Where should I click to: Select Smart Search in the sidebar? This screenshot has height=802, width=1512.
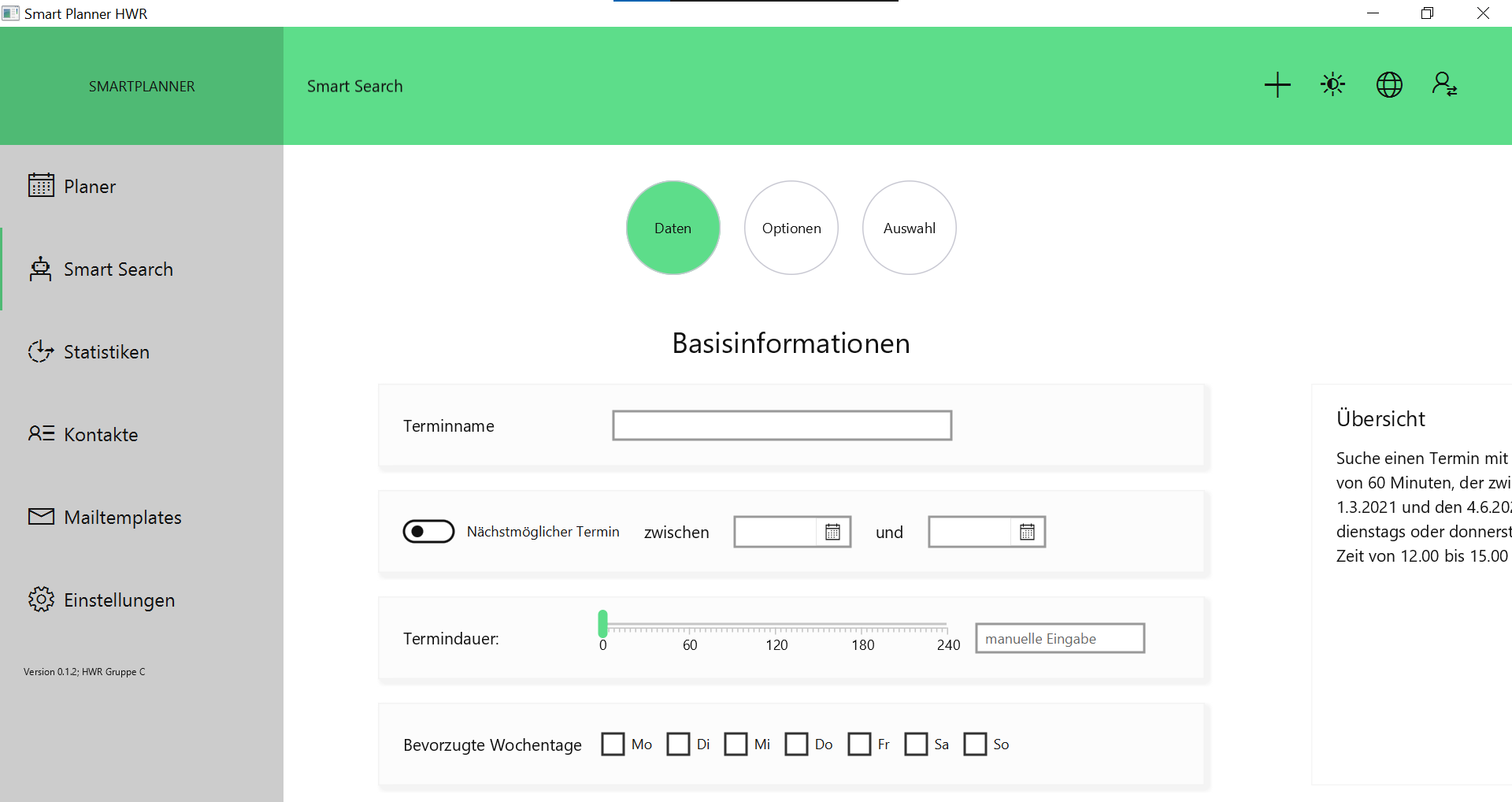[x=142, y=269]
